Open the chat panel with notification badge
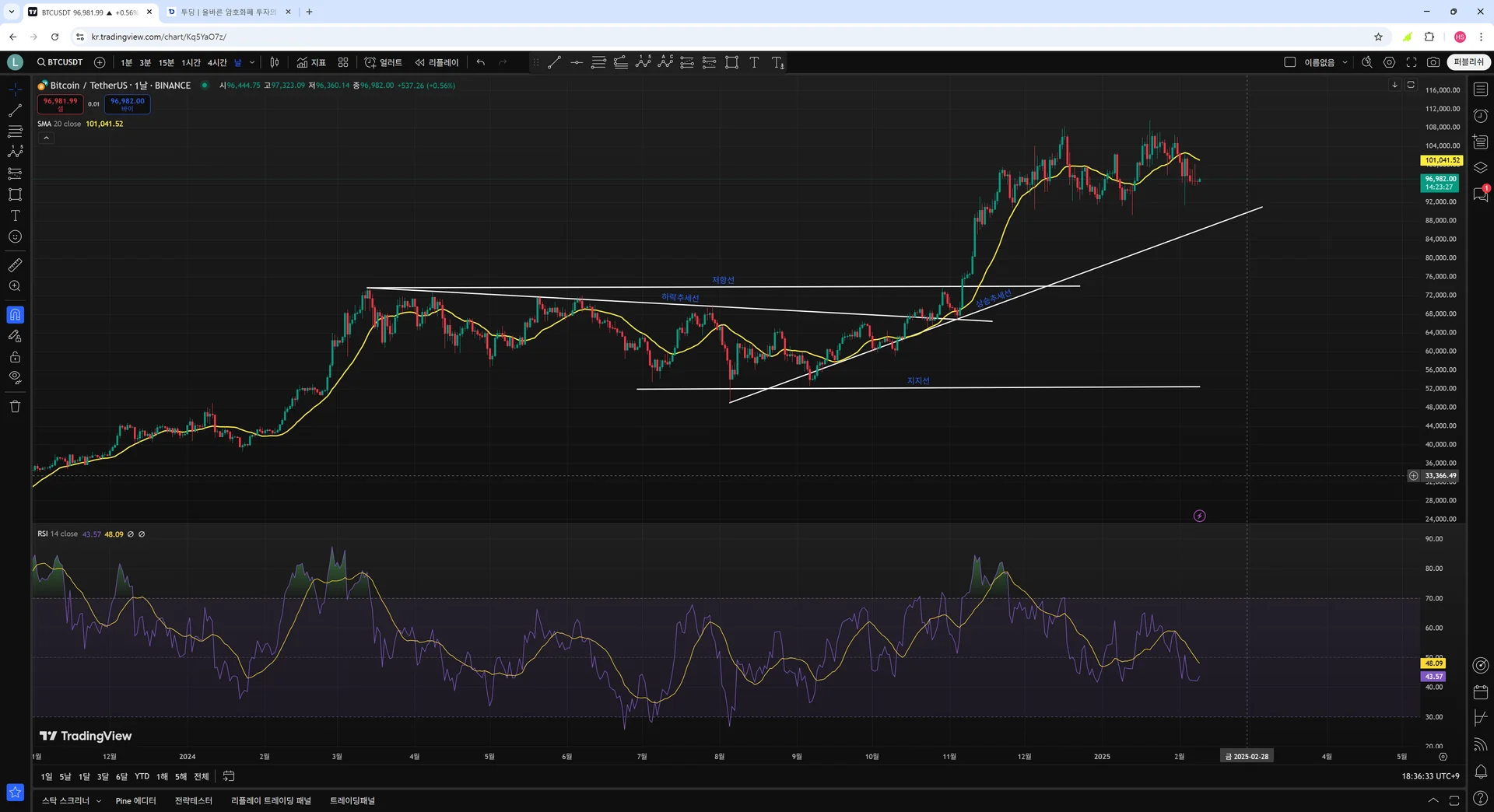 [1480, 194]
